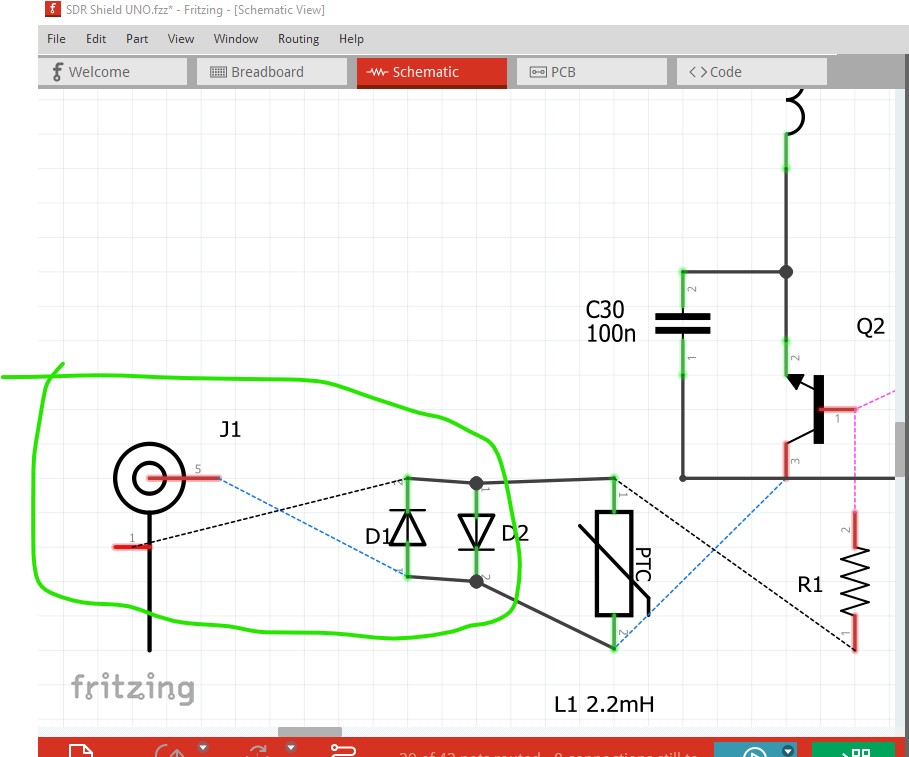Screen dimensions: 909x757
Task: Open the Part menu
Action: click(x=137, y=39)
